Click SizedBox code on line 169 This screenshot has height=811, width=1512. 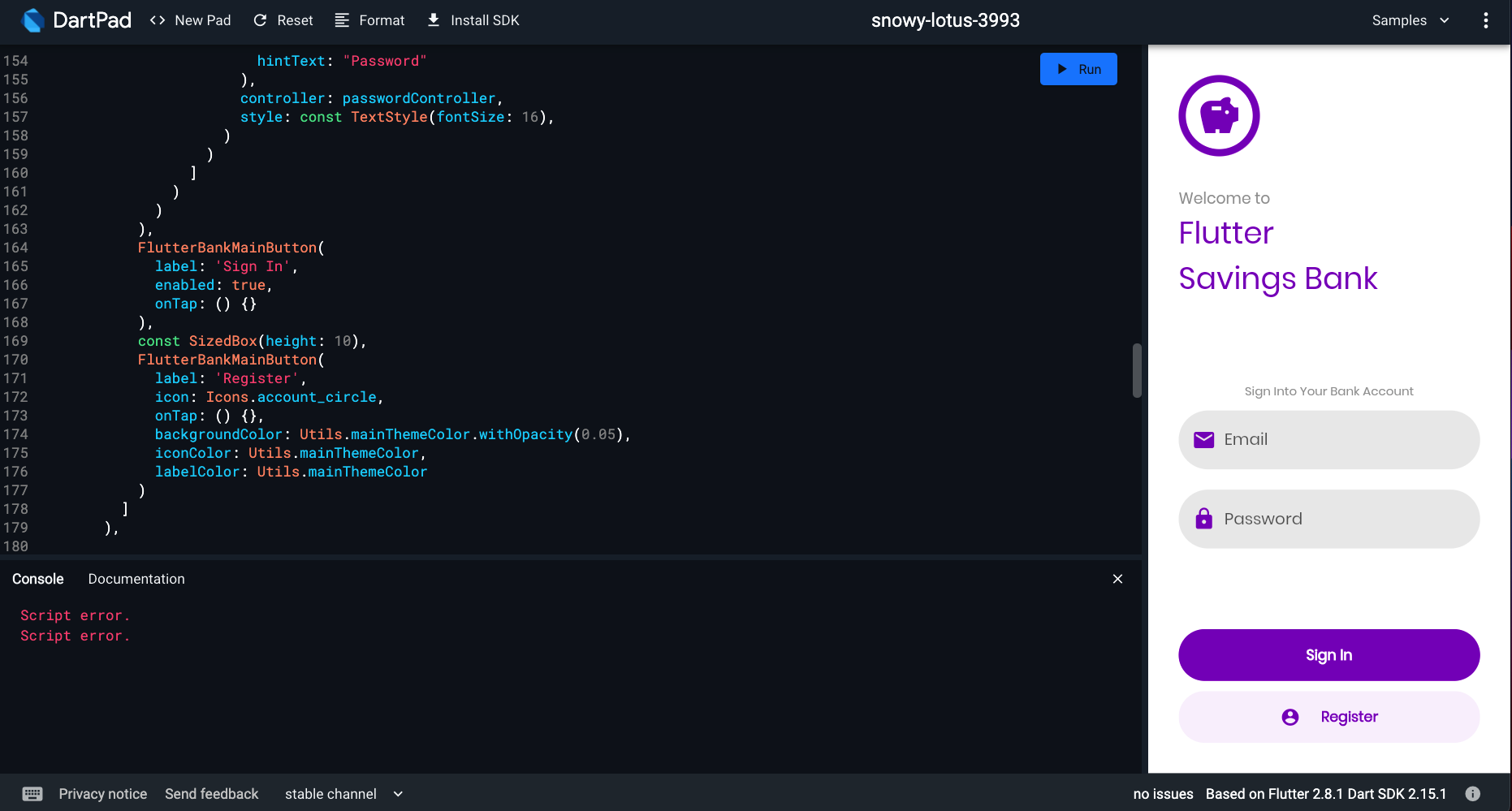point(222,341)
